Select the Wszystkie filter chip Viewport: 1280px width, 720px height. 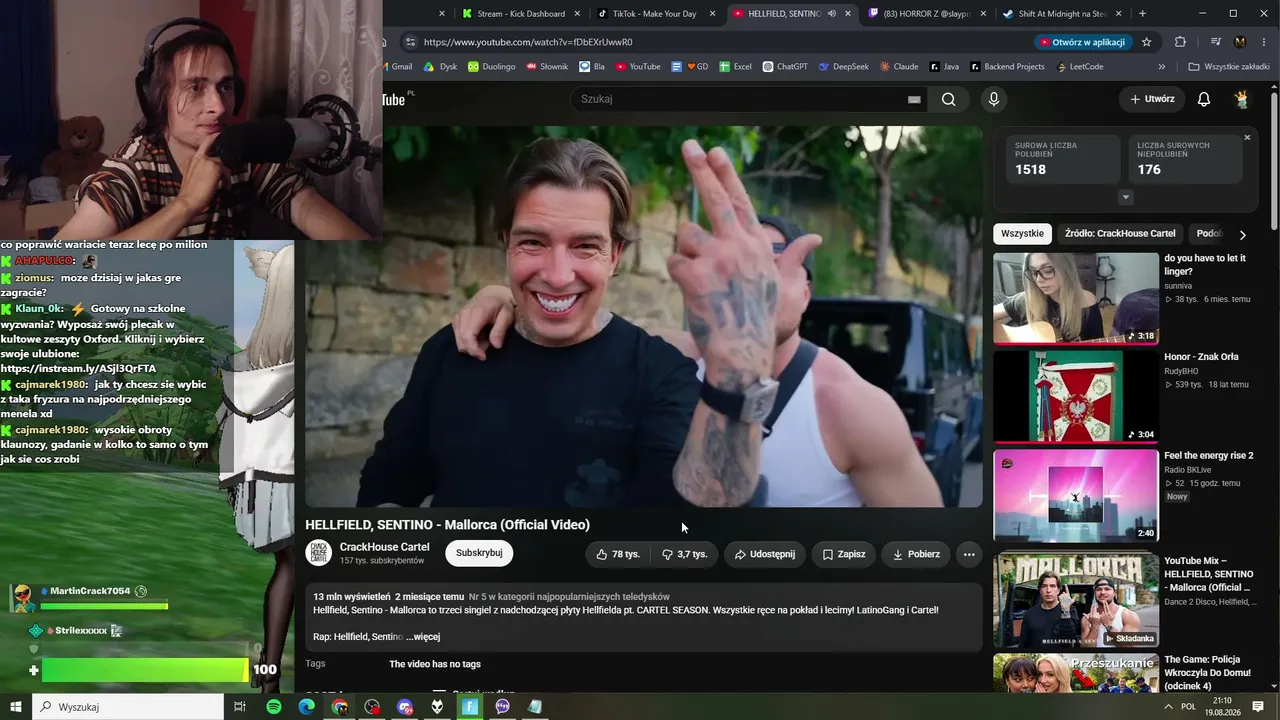pos(1022,234)
